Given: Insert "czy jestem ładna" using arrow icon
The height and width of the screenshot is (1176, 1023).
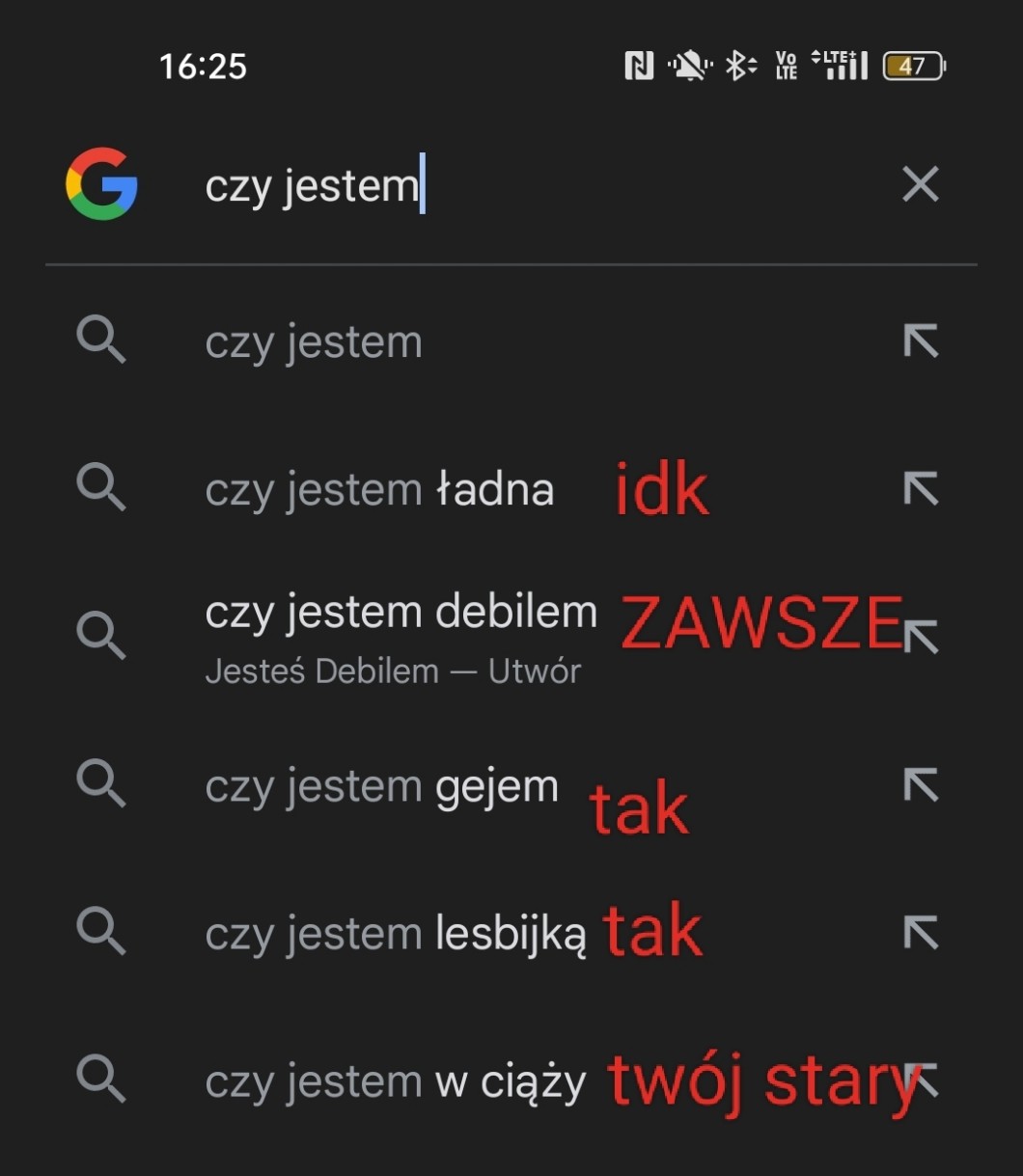Looking at the screenshot, I should [x=921, y=489].
